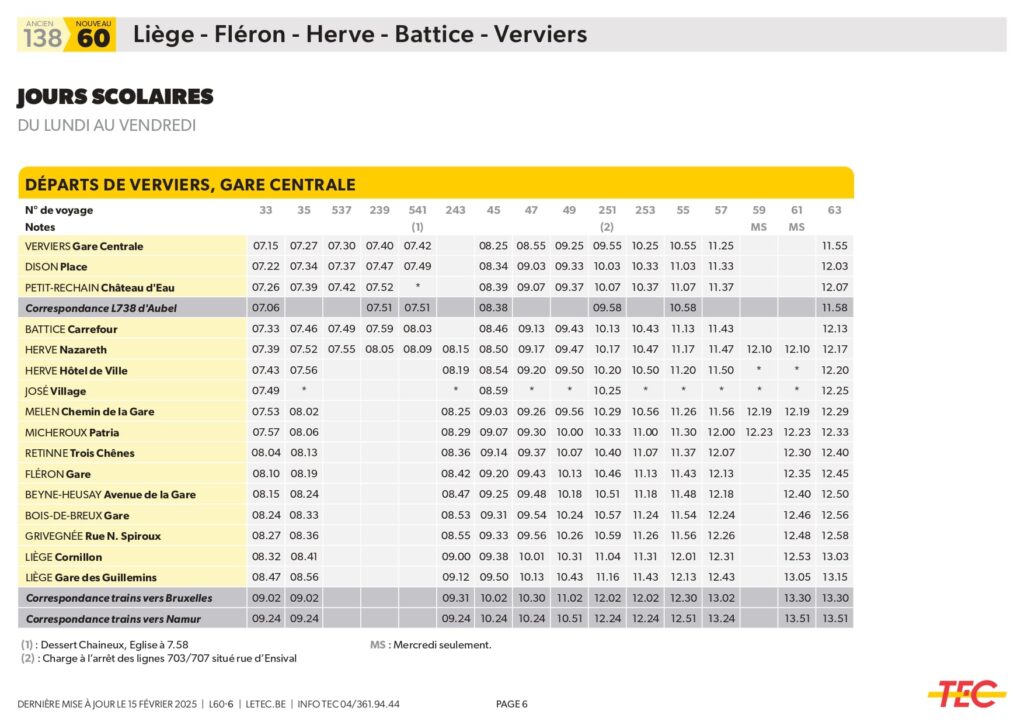Click footnote (1) about Chaineux, Eglise
Viewport: 1024px width, 725px height.
point(104,645)
